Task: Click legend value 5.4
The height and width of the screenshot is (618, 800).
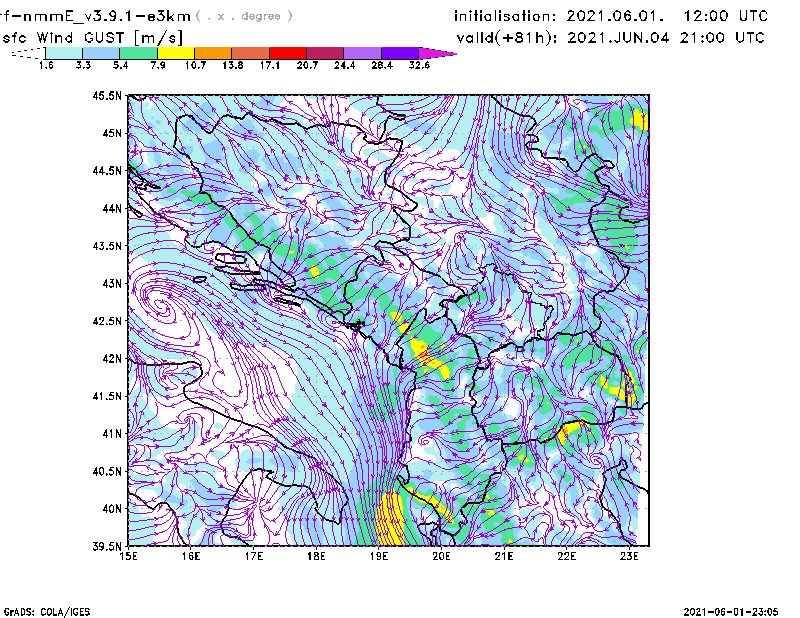Action: tap(120, 65)
